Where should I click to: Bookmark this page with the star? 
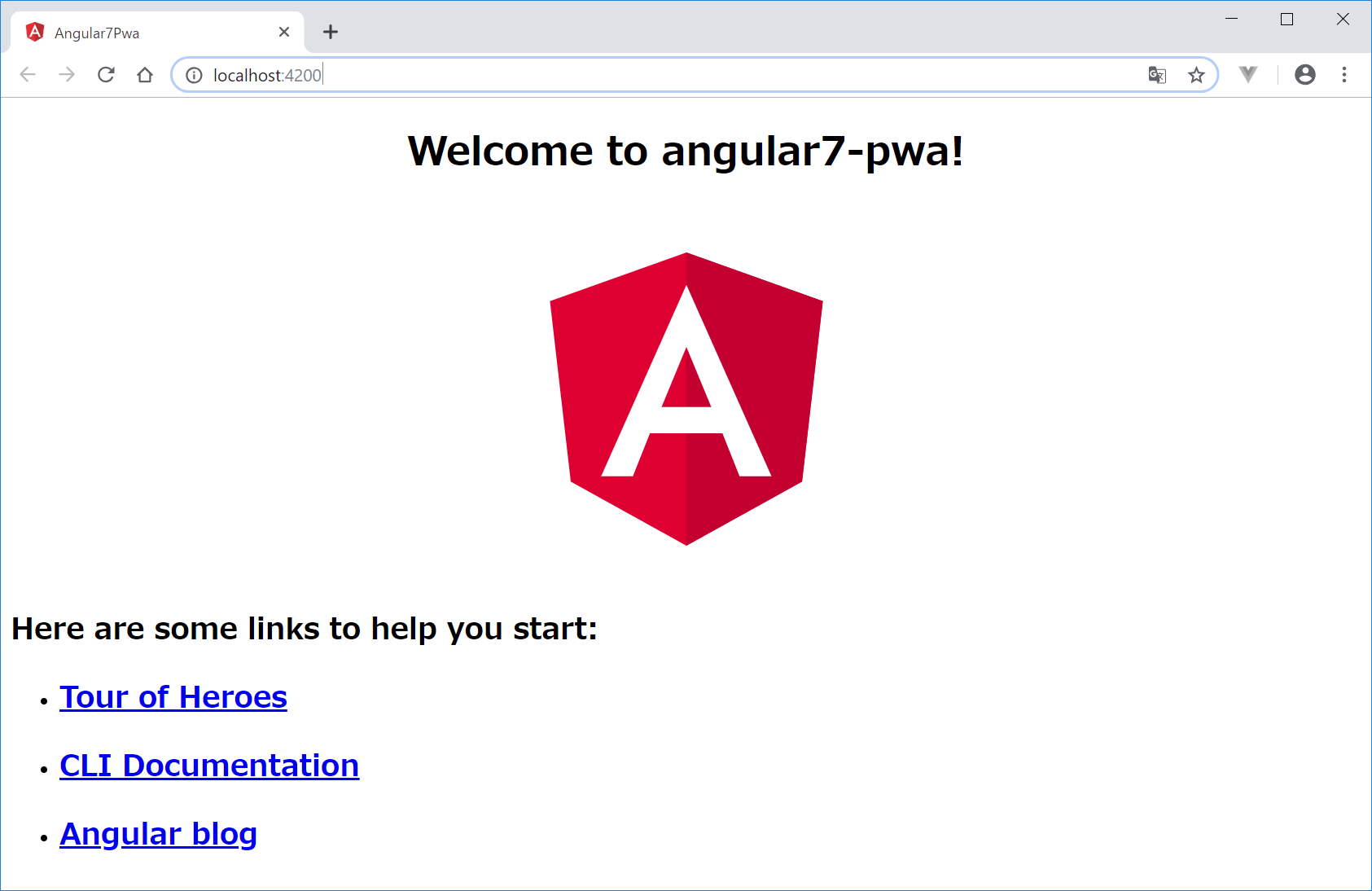[x=1196, y=75]
